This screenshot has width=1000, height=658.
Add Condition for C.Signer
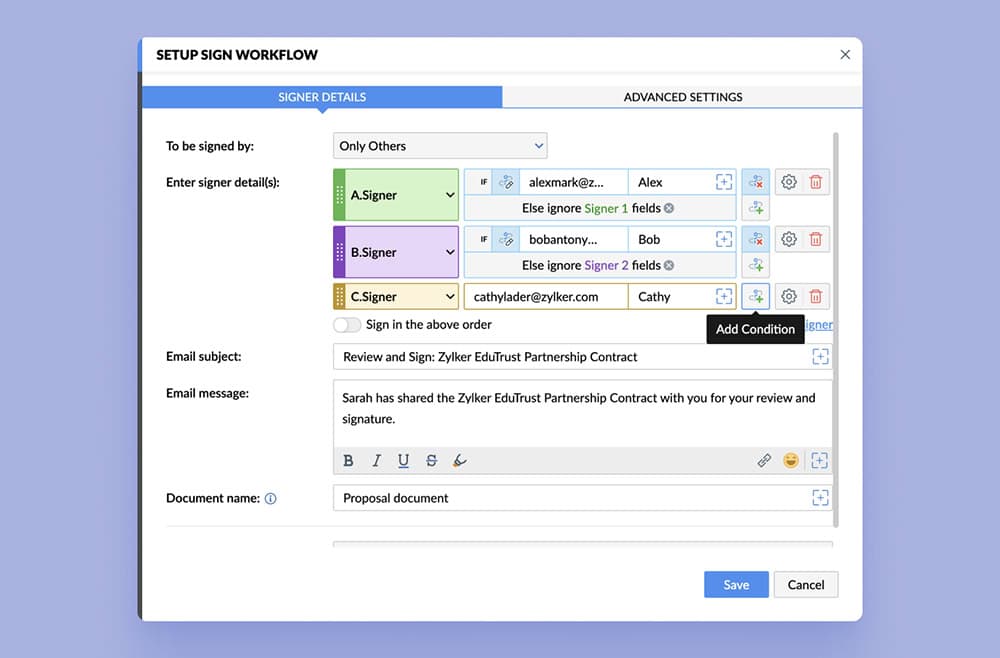click(756, 296)
